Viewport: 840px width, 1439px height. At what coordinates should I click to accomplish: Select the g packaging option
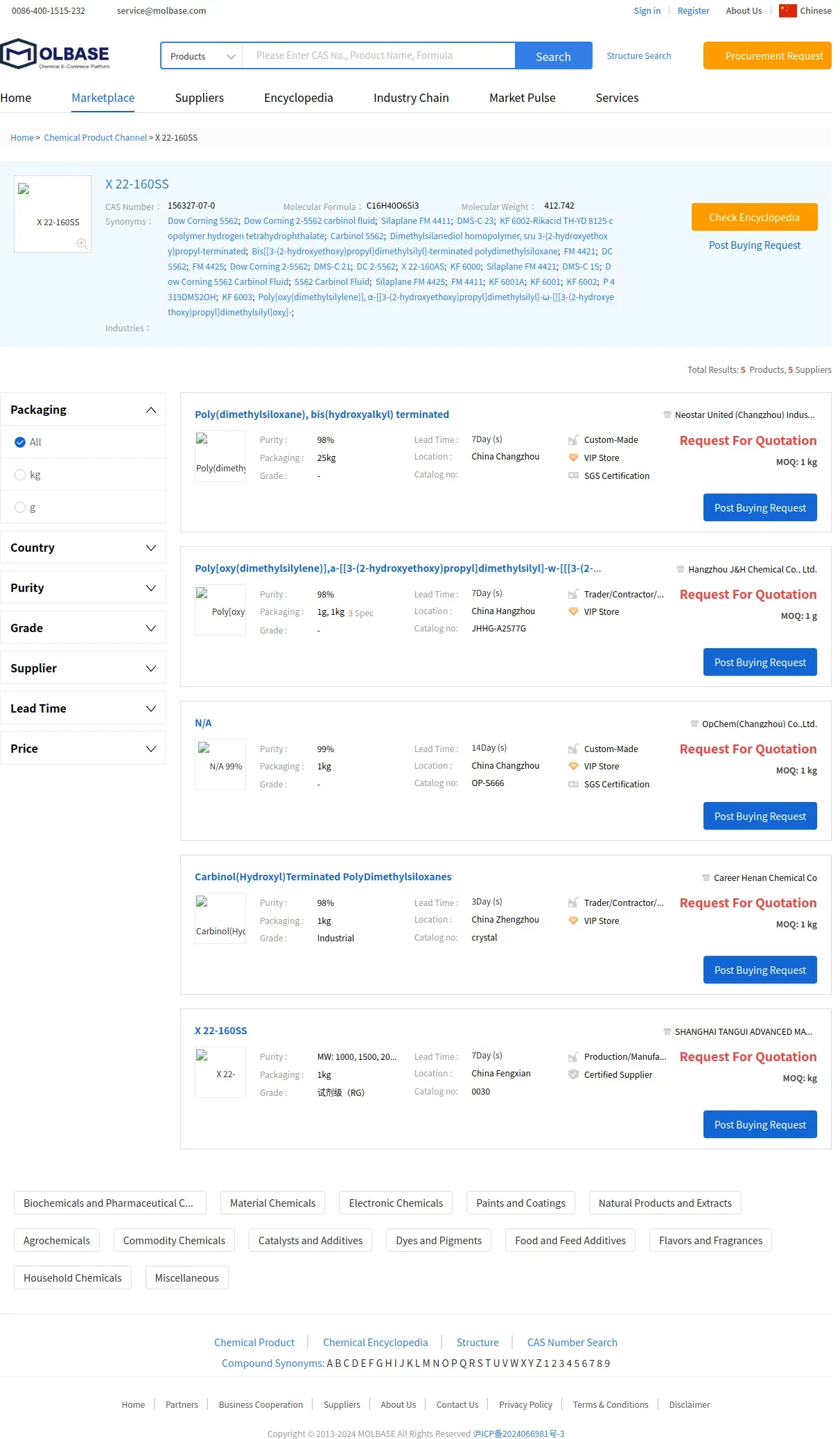[20, 507]
